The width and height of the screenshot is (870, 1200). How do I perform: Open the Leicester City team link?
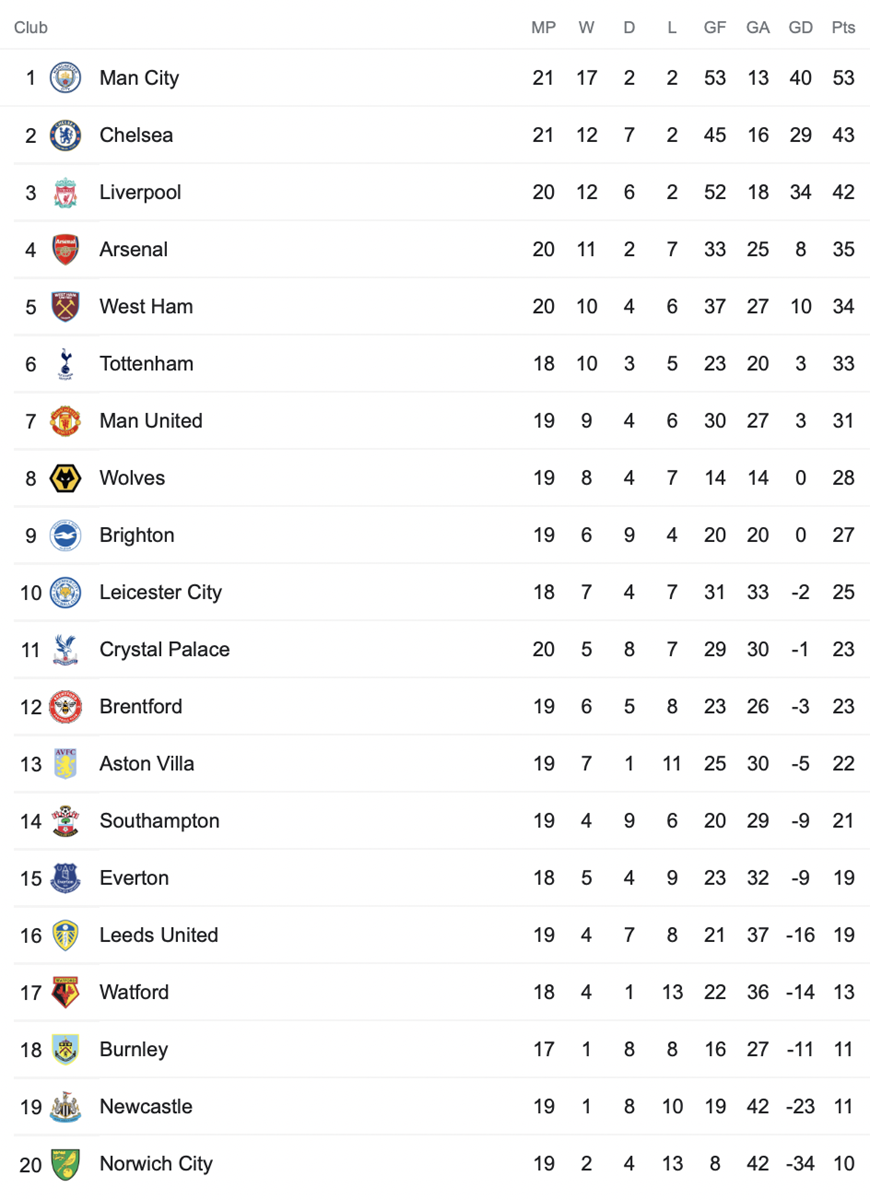point(160,592)
